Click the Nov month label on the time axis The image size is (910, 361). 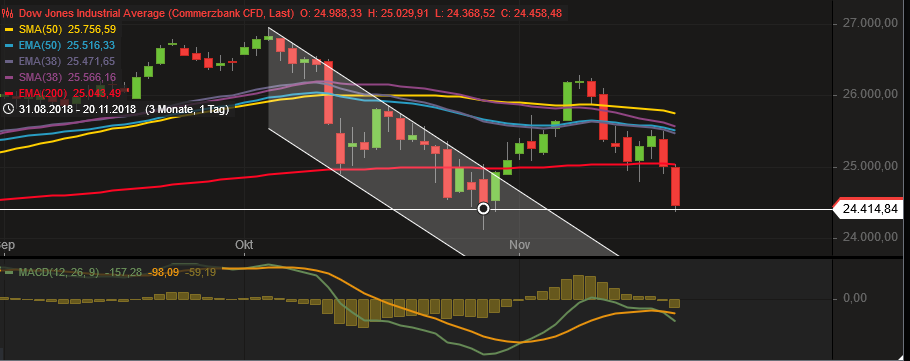(x=519, y=245)
